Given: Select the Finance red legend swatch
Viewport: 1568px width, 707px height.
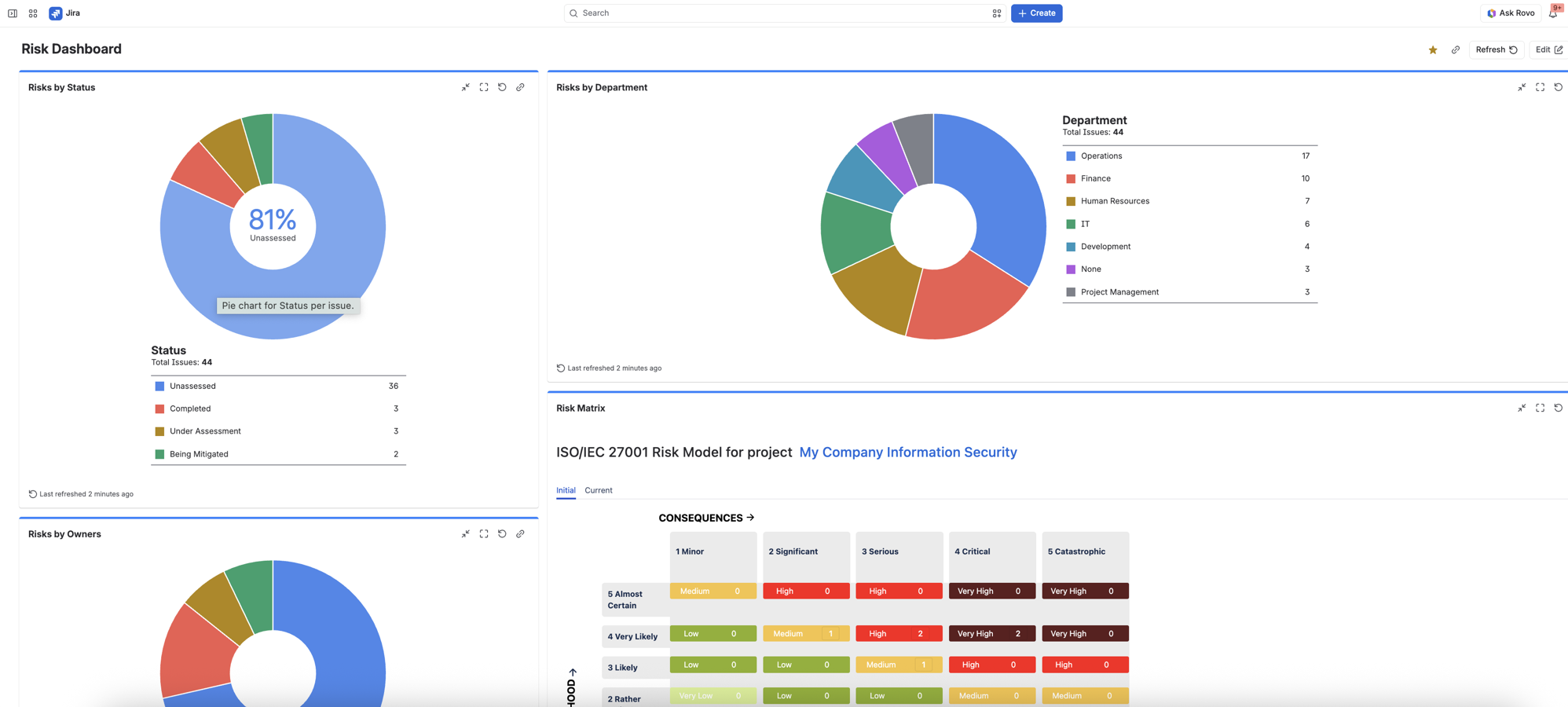Looking at the screenshot, I should [1071, 179].
